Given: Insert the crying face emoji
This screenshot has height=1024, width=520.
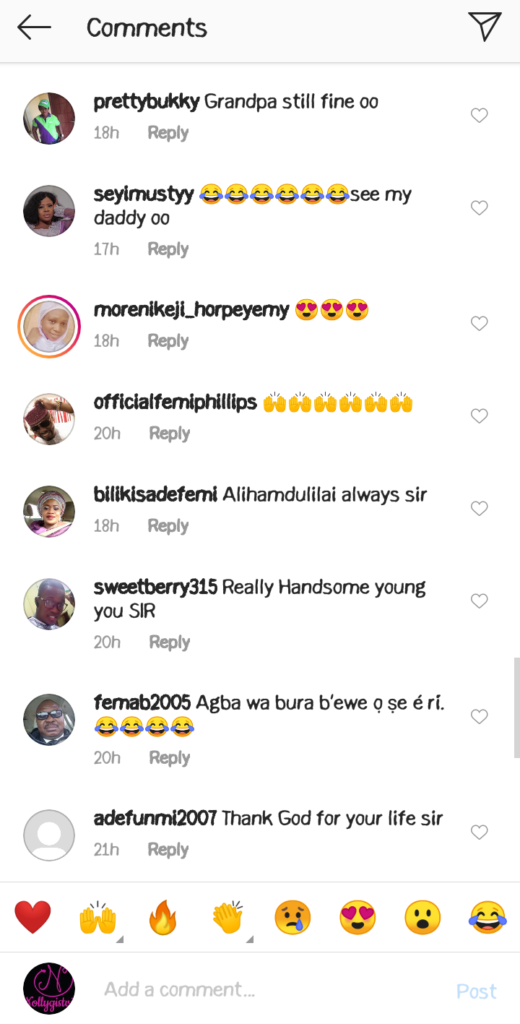Looking at the screenshot, I should coord(293,917).
